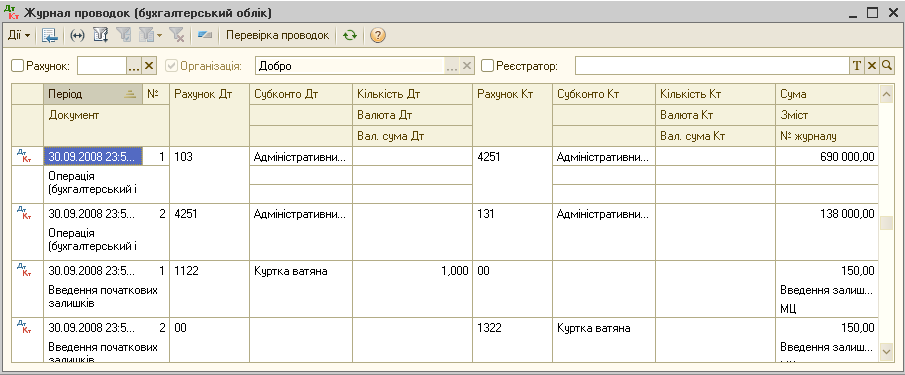Screen dimensions: 905x375
Task: Click the filter by current value icon
Action: [123, 35]
